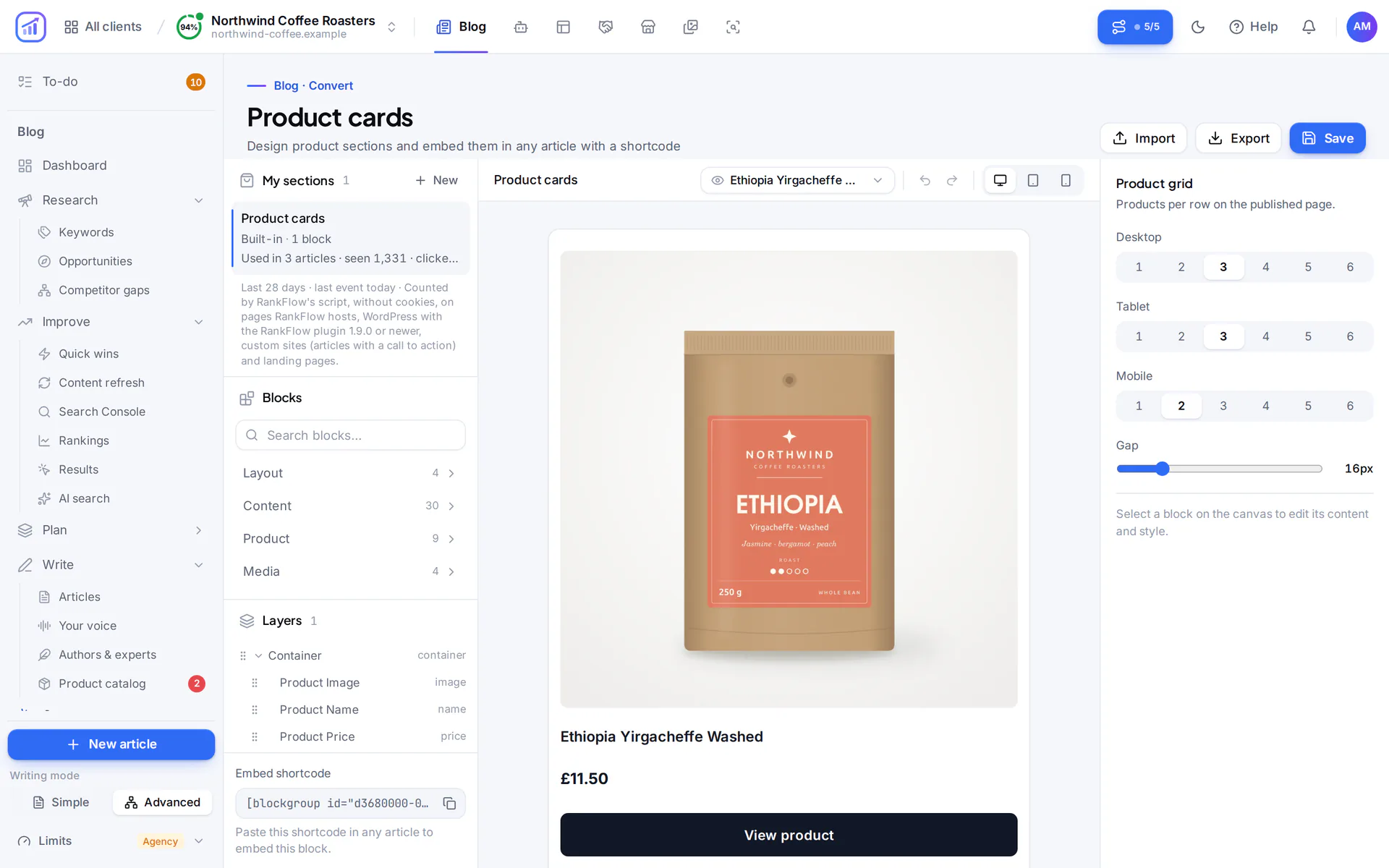Expand the Plan sidebar group

[198, 530]
